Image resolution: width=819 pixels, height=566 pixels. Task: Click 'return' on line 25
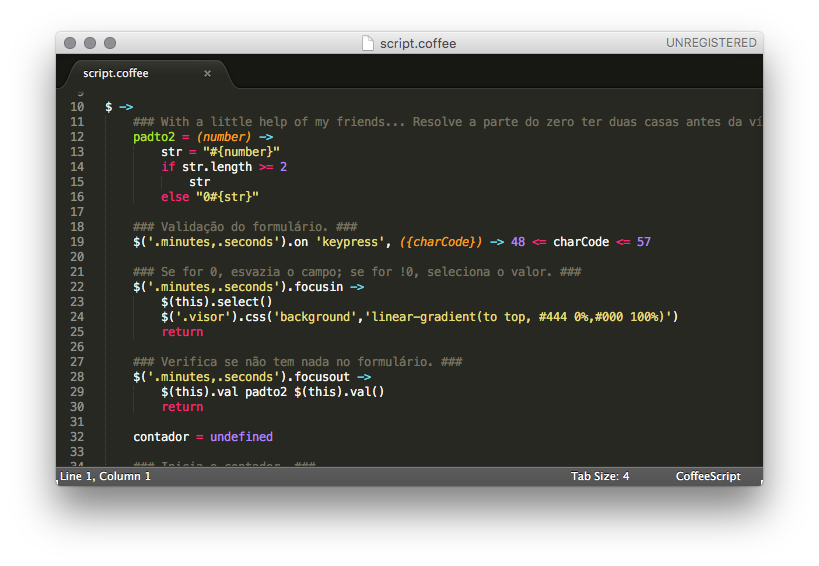tap(182, 332)
